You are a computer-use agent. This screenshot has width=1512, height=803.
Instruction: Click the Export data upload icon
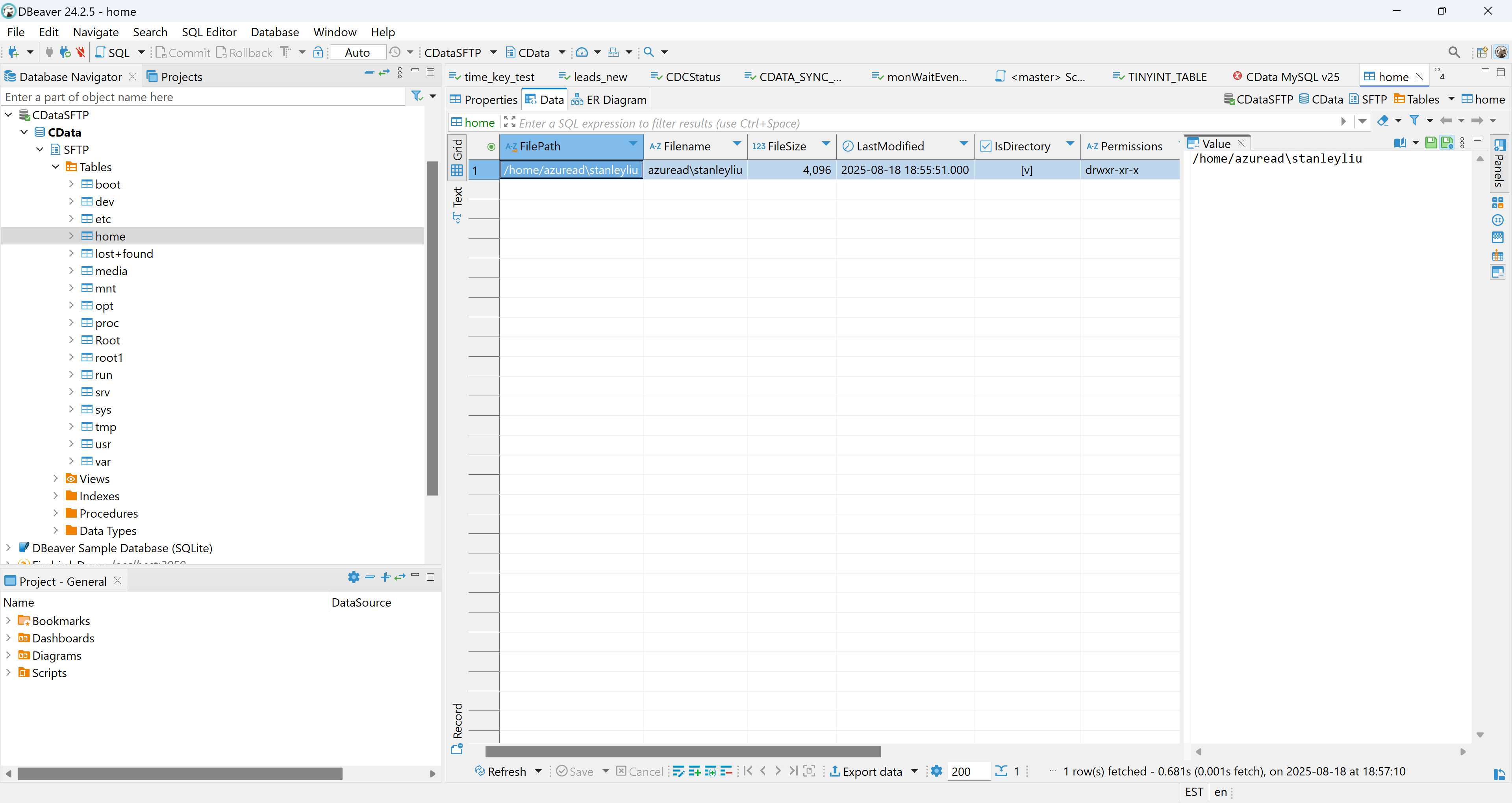pyautogui.click(x=836, y=771)
